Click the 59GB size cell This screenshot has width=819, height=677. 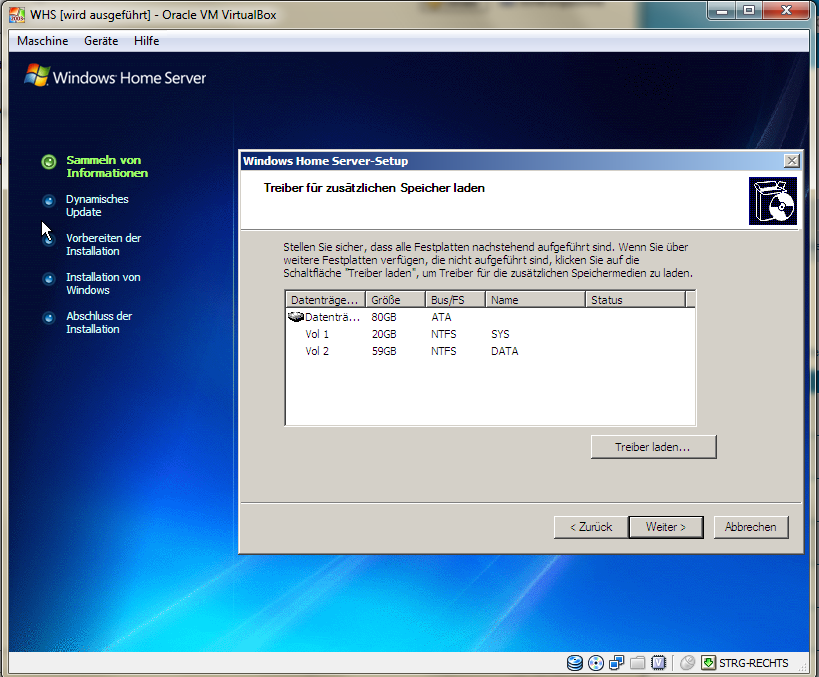point(384,351)
